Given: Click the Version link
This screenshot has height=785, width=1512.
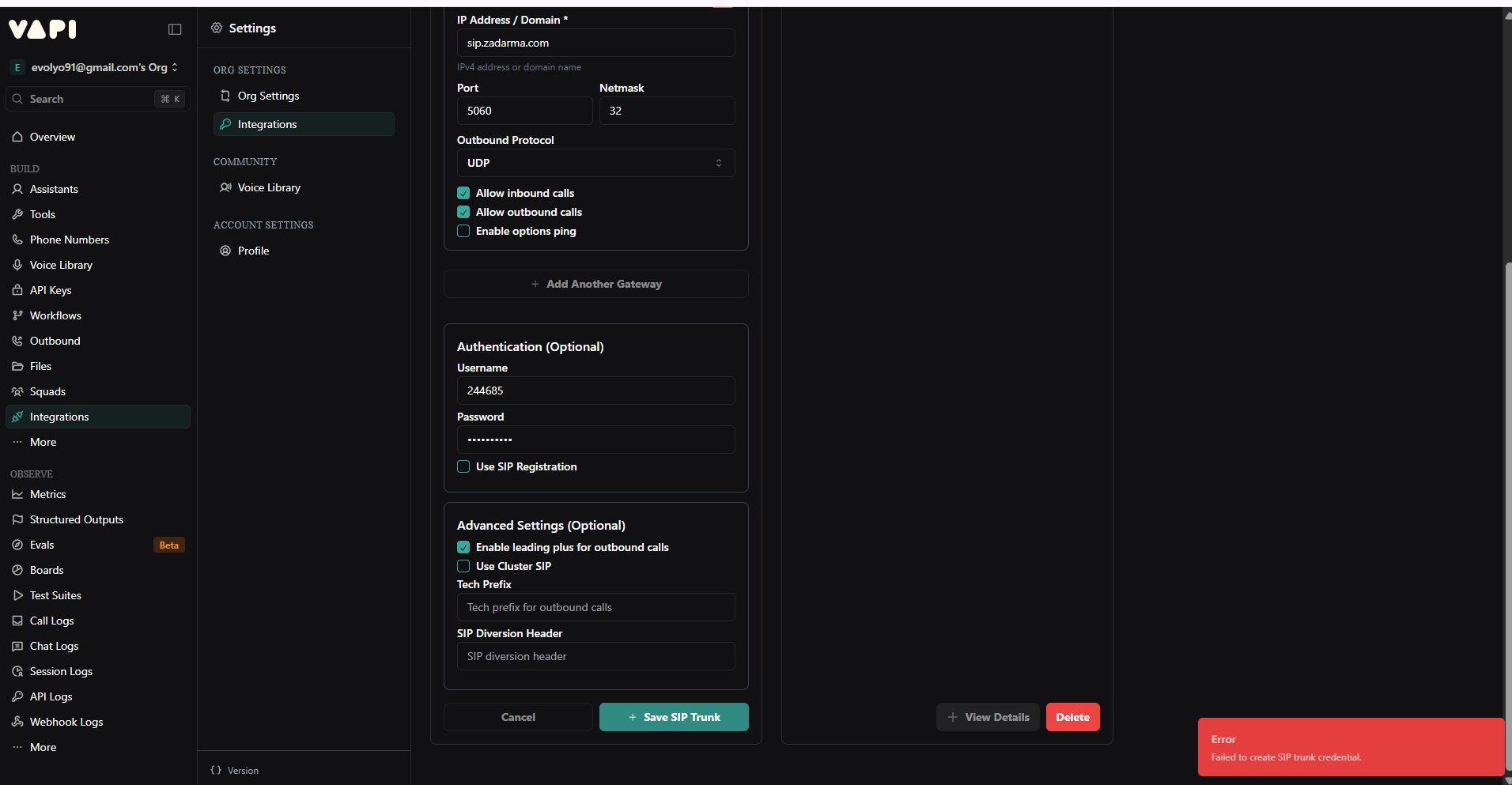Looking at the screenshot, I should click(235, 770).
